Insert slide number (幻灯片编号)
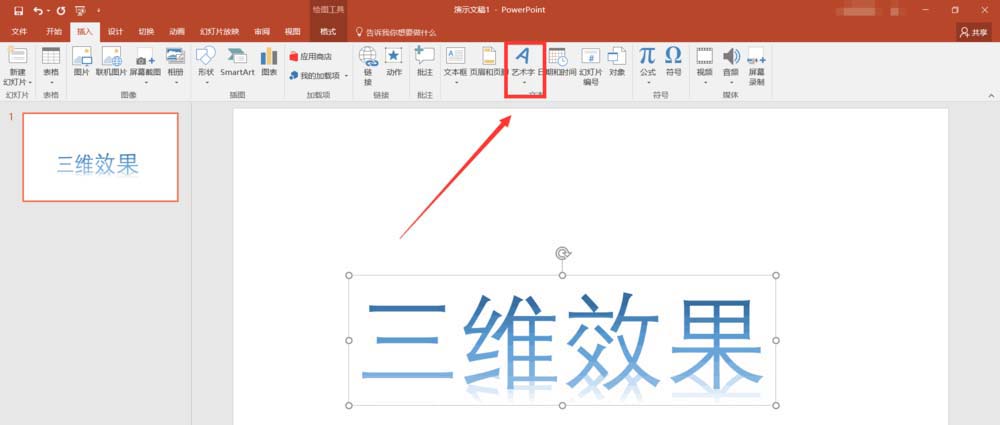1000x425 pixels. pos(591,66)
